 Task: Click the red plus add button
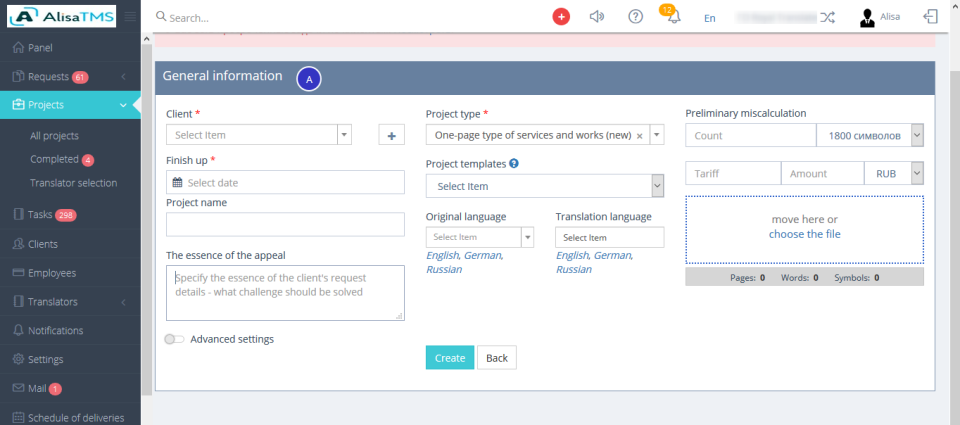coord(561,17)
